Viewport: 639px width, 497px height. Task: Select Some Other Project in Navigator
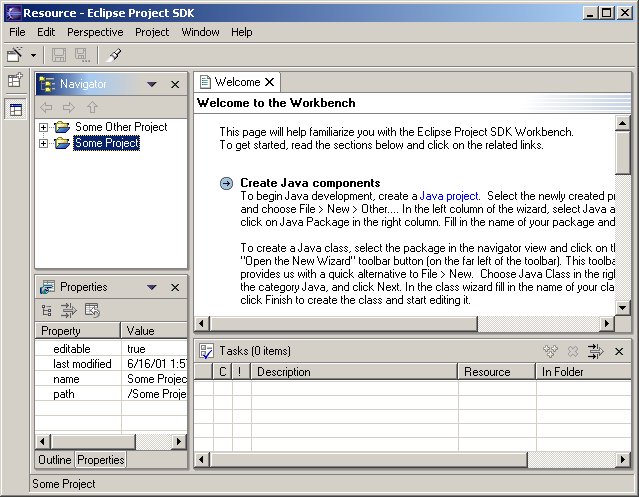[120, 127]
